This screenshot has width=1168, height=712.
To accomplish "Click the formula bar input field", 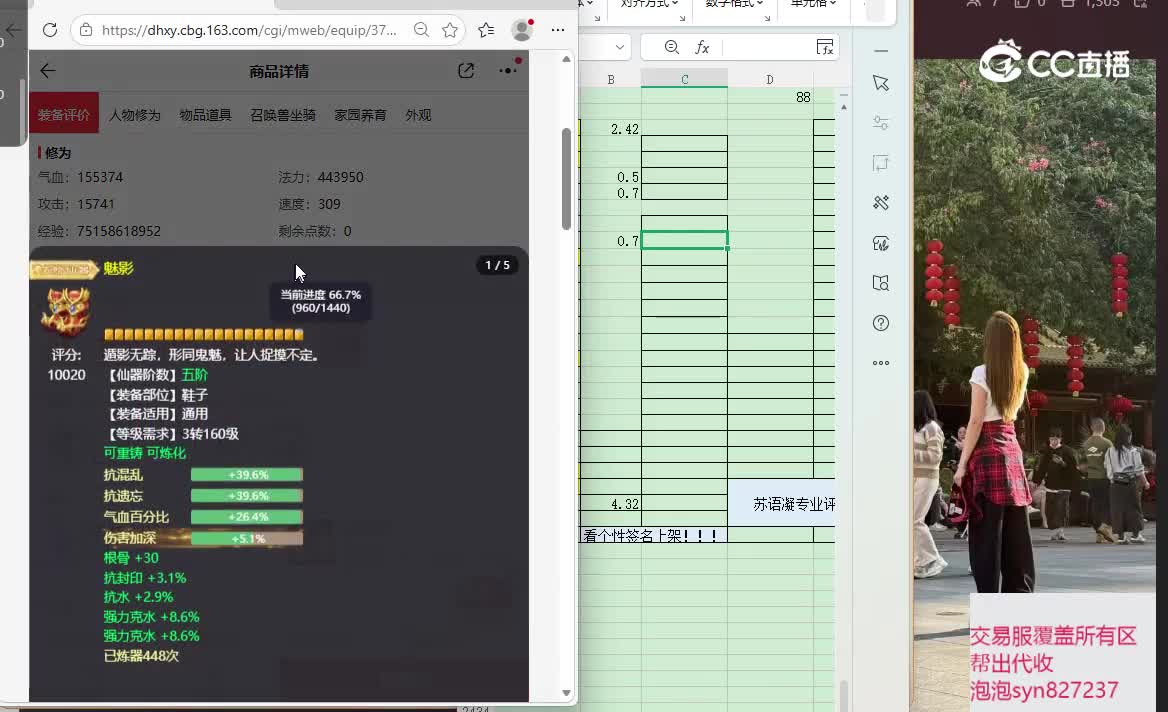I will click(x=767, y=47).
